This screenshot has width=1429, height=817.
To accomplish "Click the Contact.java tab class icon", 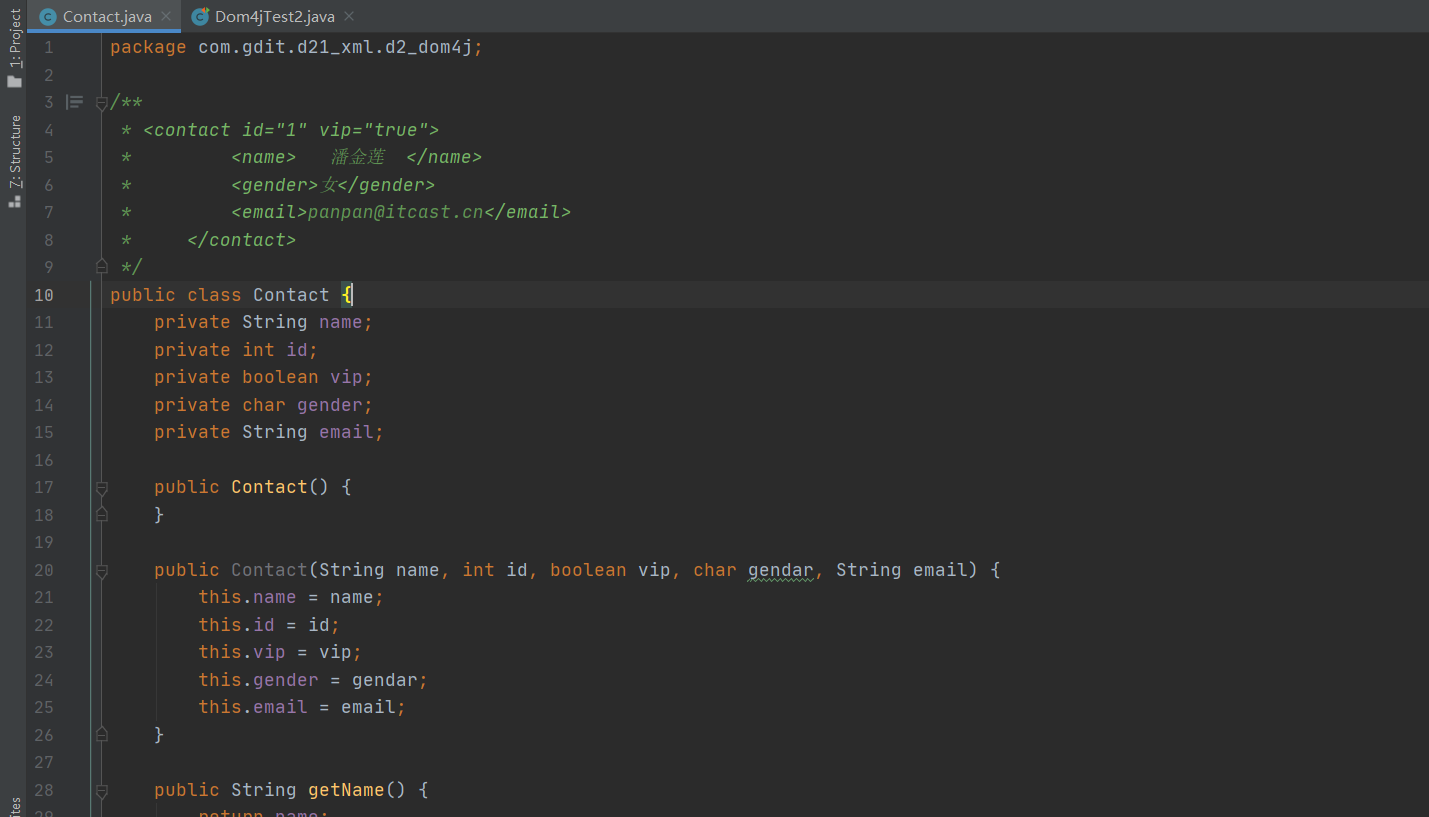I will (47, 17).
